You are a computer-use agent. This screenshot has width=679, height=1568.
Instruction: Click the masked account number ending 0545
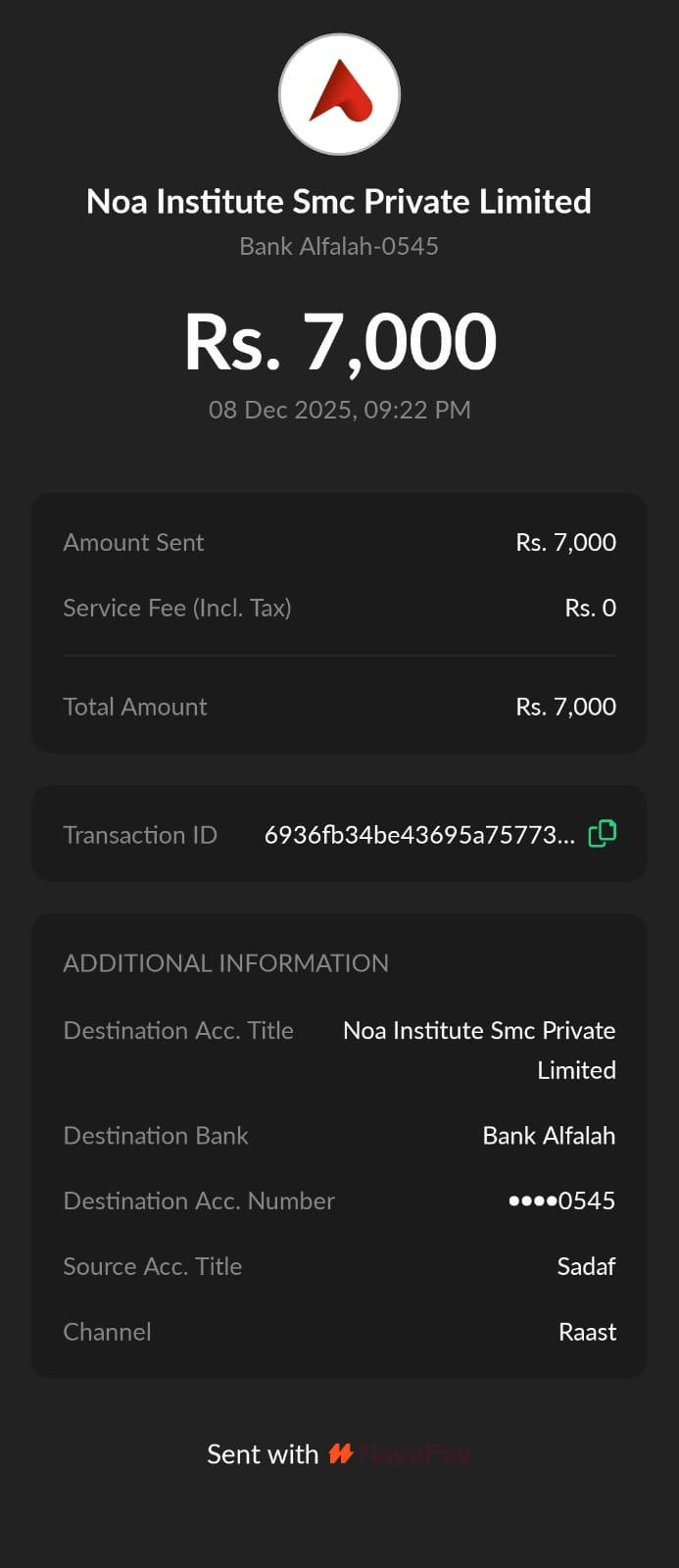561,1201
